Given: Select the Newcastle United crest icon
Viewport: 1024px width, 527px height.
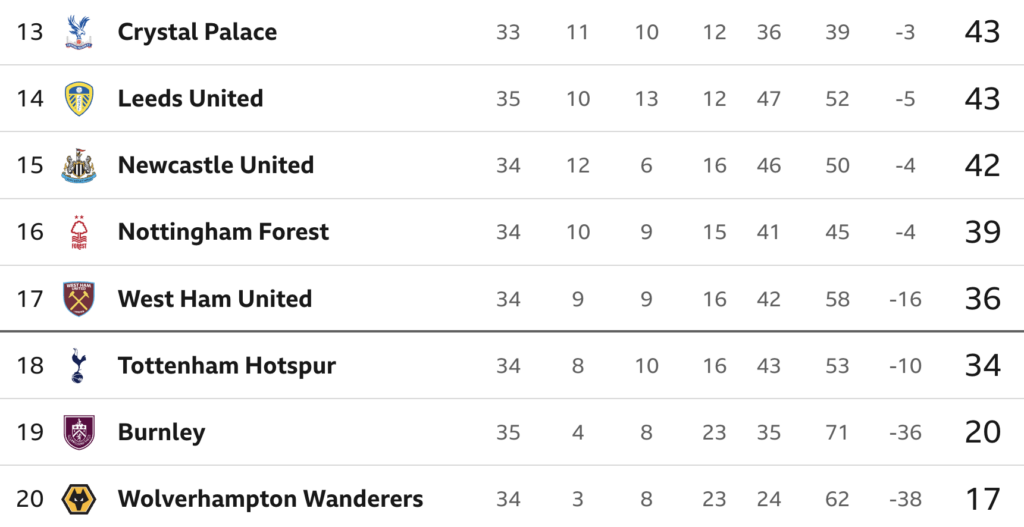Looking at the screenshot, I should (x=78, y=165).
